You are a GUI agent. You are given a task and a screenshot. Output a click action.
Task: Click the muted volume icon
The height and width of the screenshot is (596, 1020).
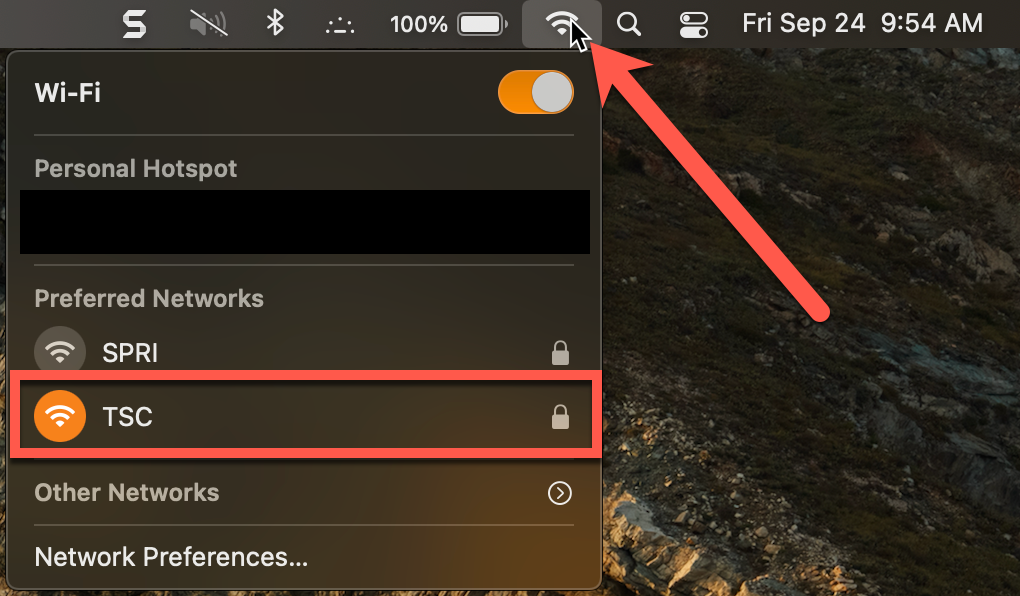pyautogui.click(x=208, y=24)
